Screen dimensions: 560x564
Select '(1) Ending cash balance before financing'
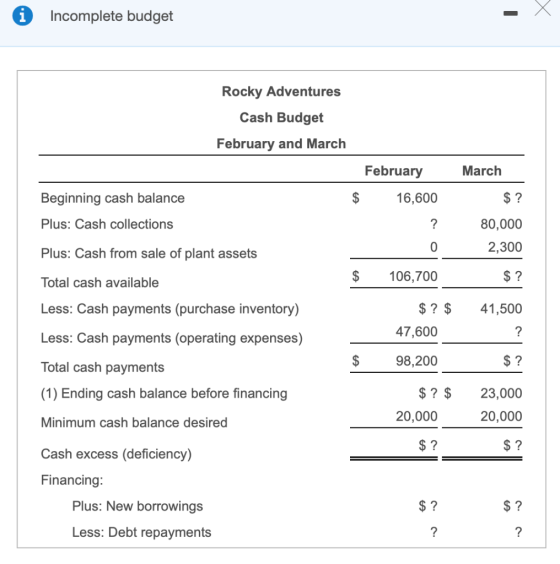tap(164, 394)
